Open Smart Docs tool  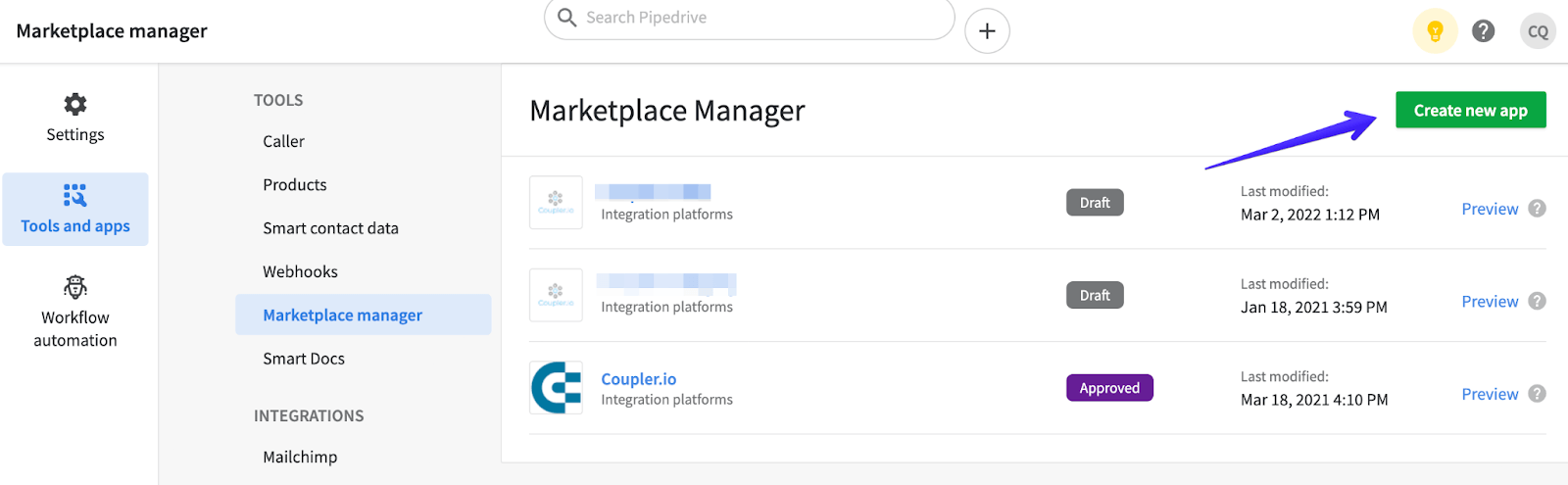click(x=304, y=359)
